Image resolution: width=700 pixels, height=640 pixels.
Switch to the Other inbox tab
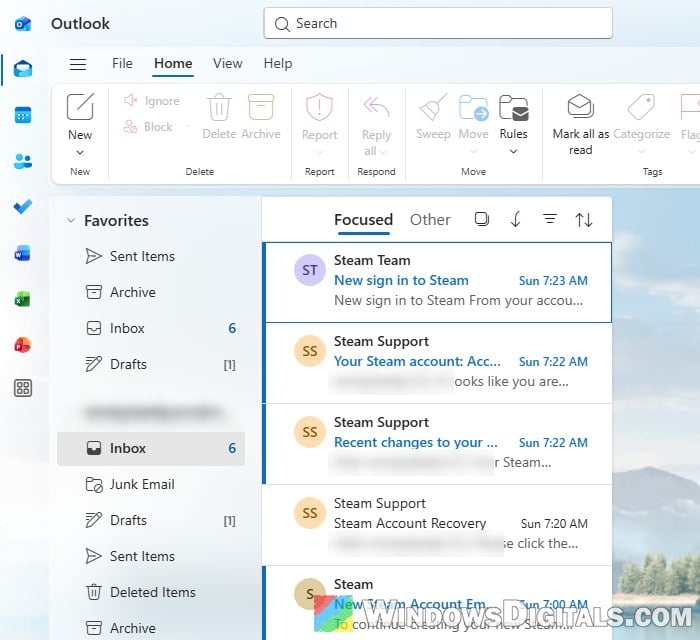tap(430, 220)
